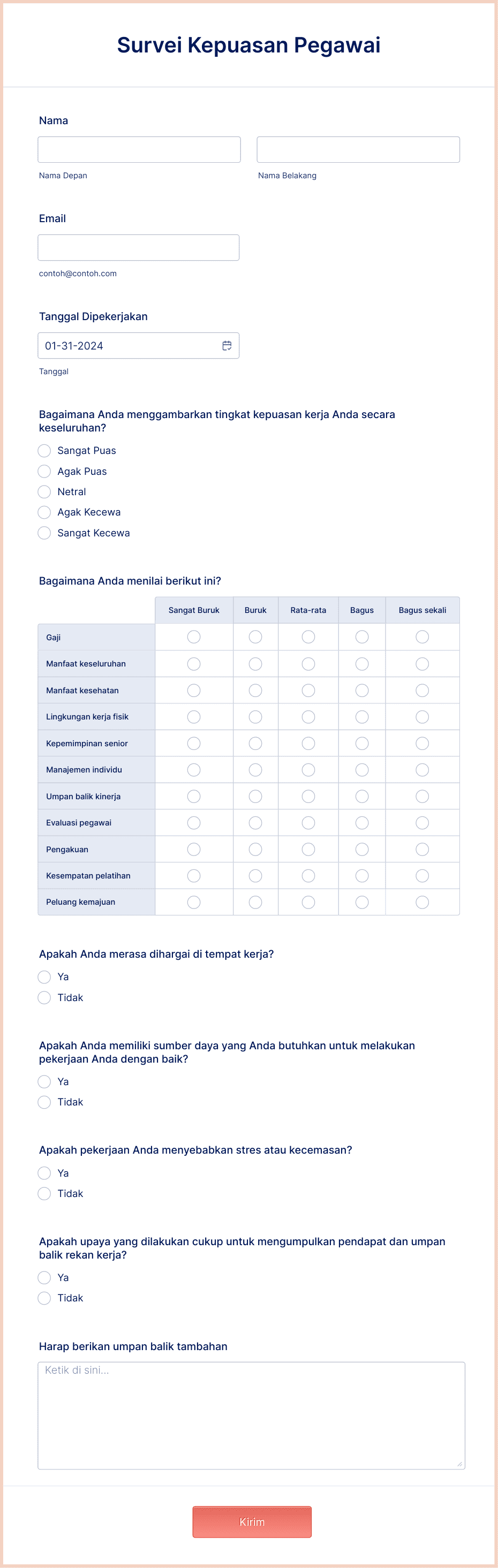Select the Sangat Puas radio option

44,450
